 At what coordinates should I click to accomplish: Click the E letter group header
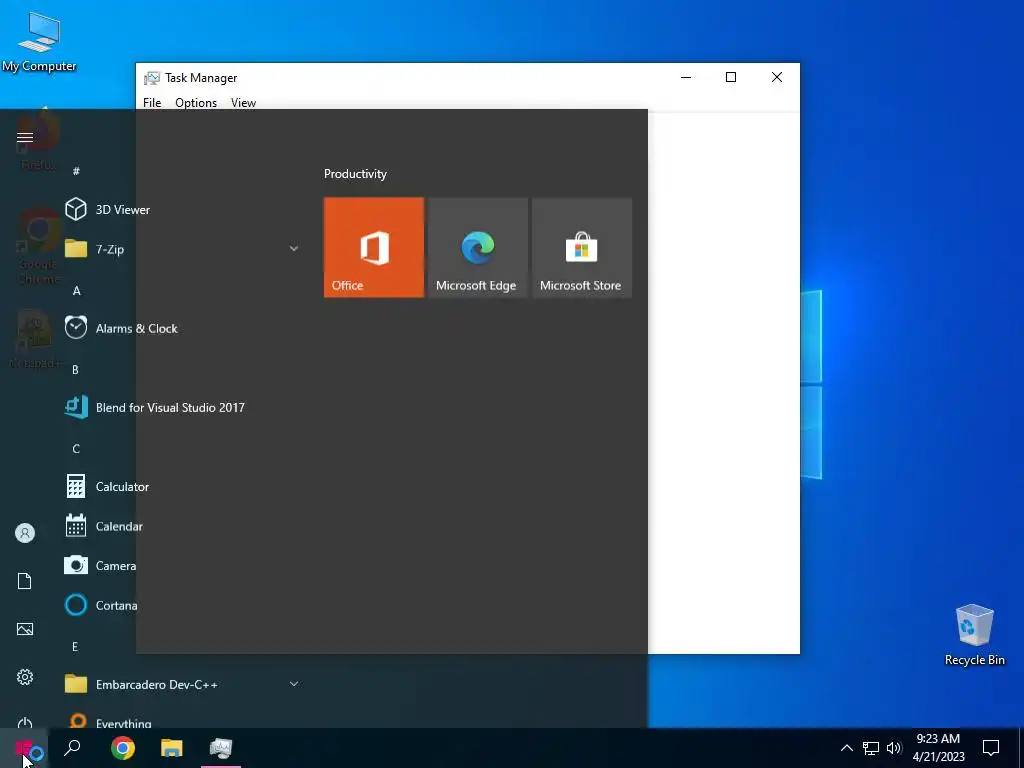coord(75,647)
